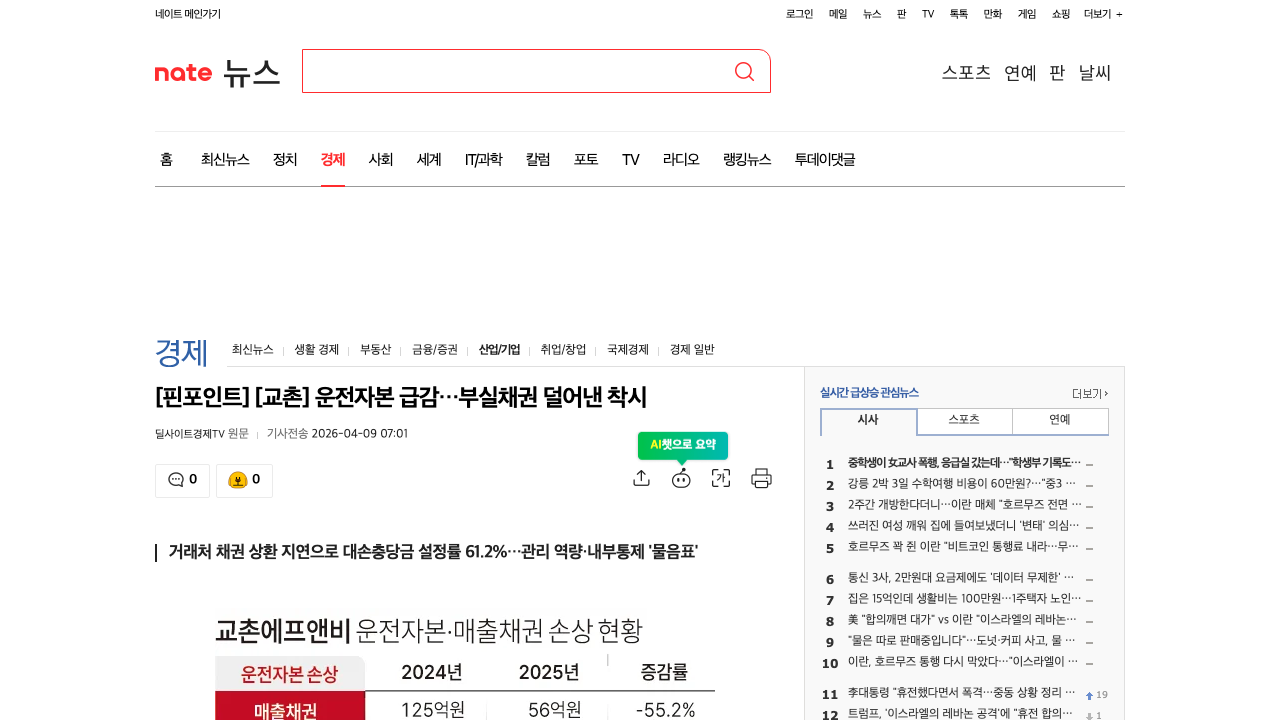Open 최신뉴스 in main navigation
Screen dimensions: 1280x720
tap(225, 159)
